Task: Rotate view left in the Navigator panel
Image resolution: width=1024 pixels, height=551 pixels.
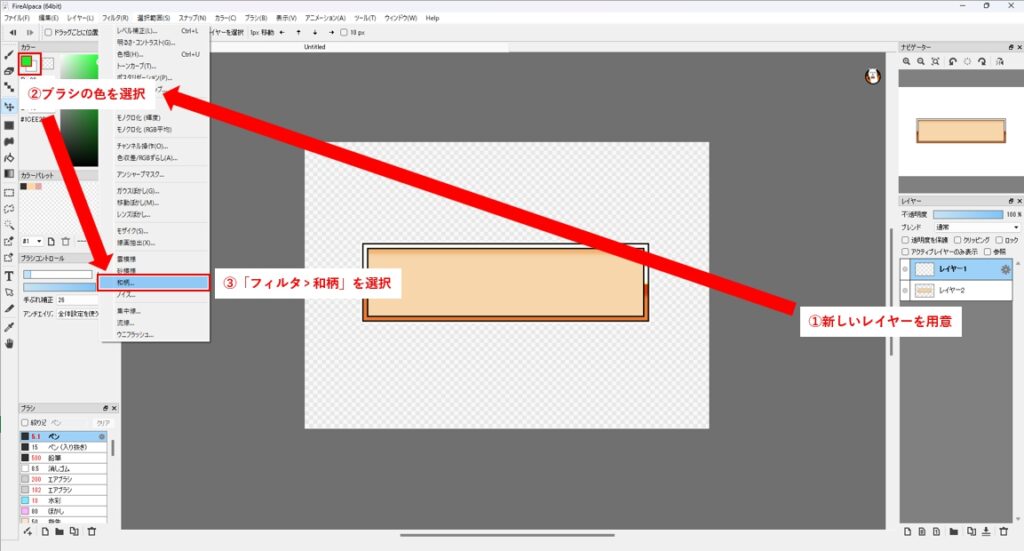Action: (x=954, y=61)
